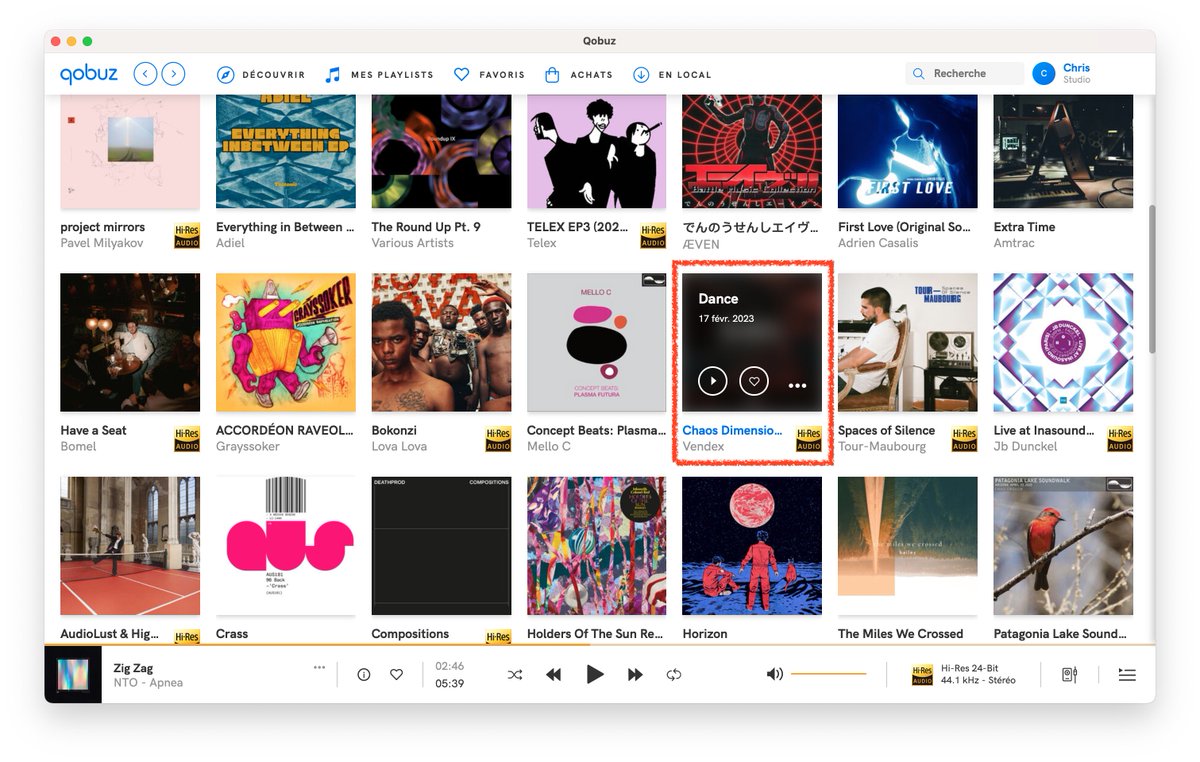
Task: Open the track options three-dot menu in player
Action: pos(319,668)
